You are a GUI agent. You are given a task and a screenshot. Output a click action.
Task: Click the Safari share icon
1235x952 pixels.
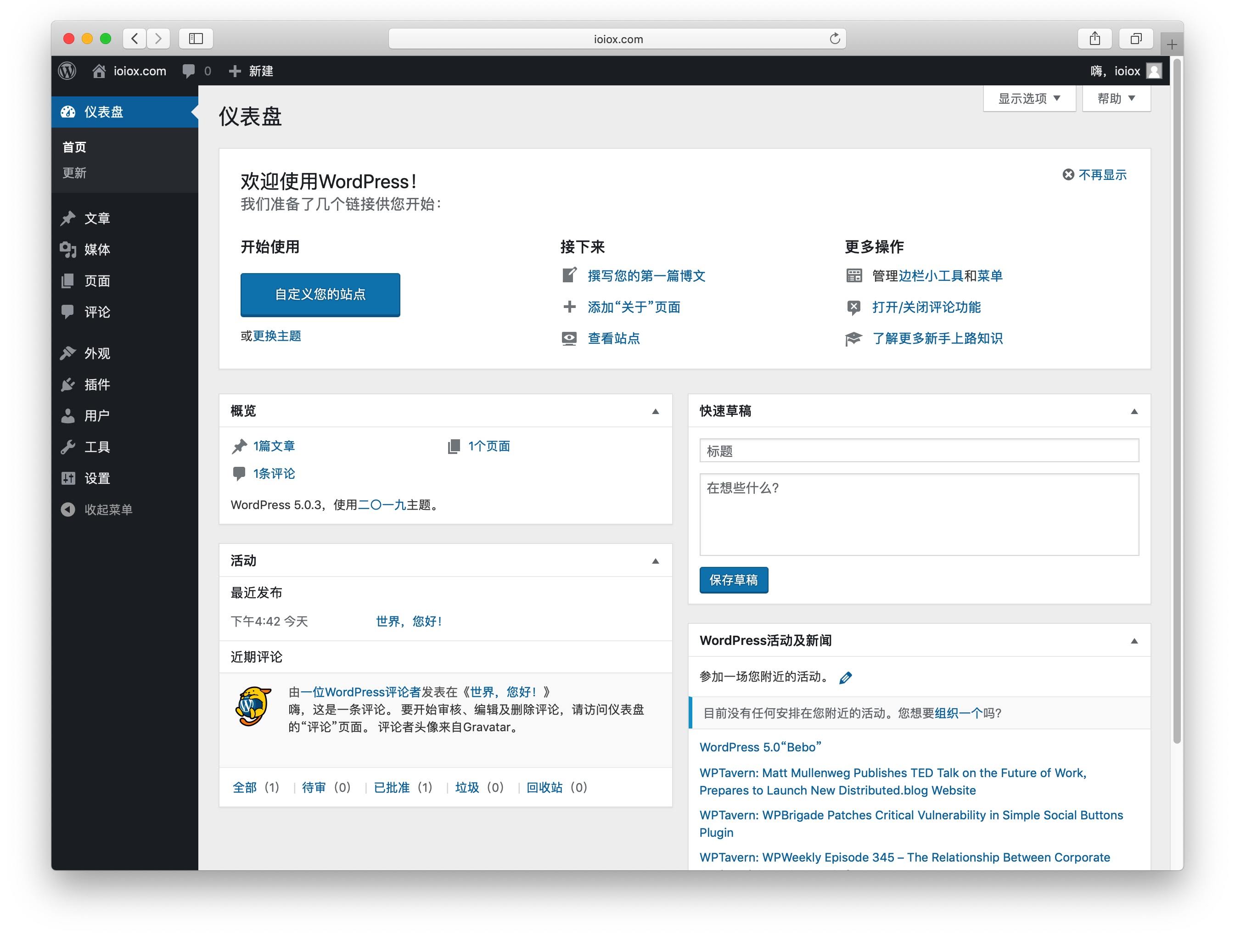click(x=1095, y=39)
